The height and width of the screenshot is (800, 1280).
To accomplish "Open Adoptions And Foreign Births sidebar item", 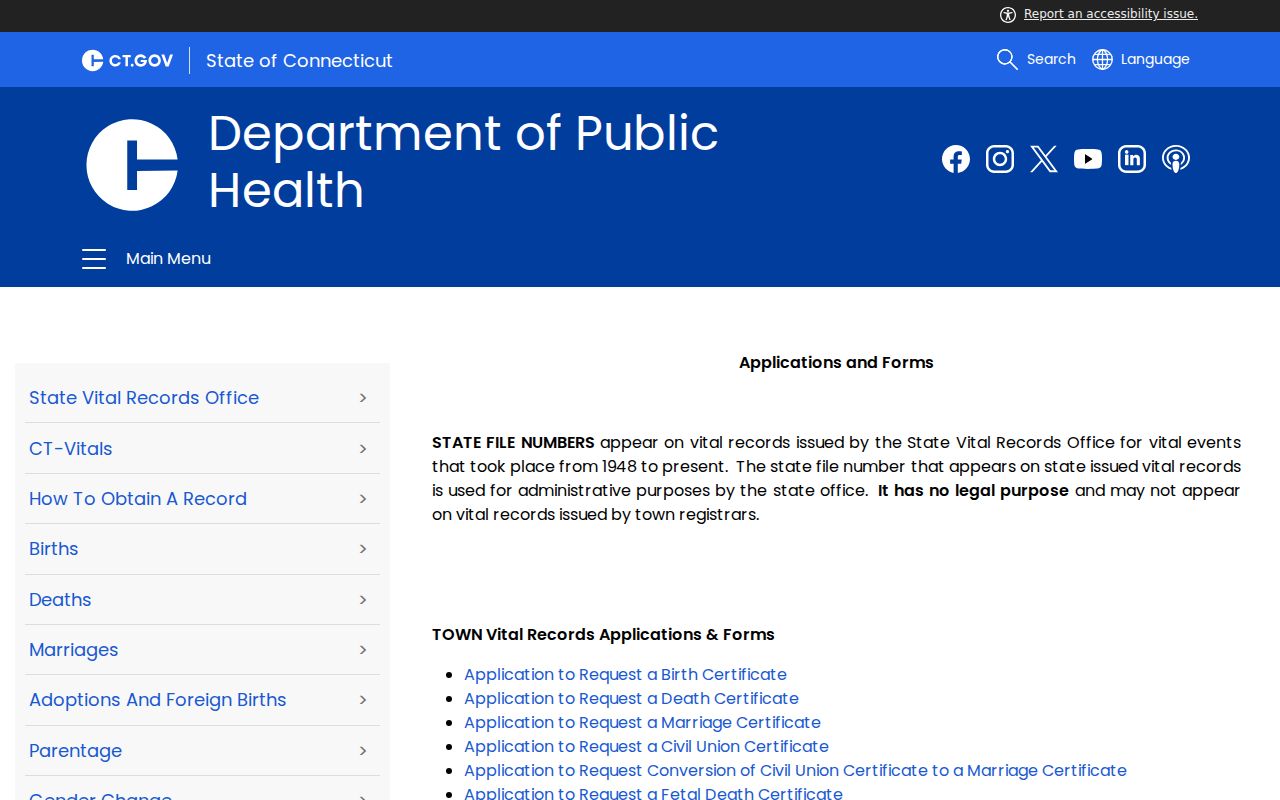I will [158, 700].
